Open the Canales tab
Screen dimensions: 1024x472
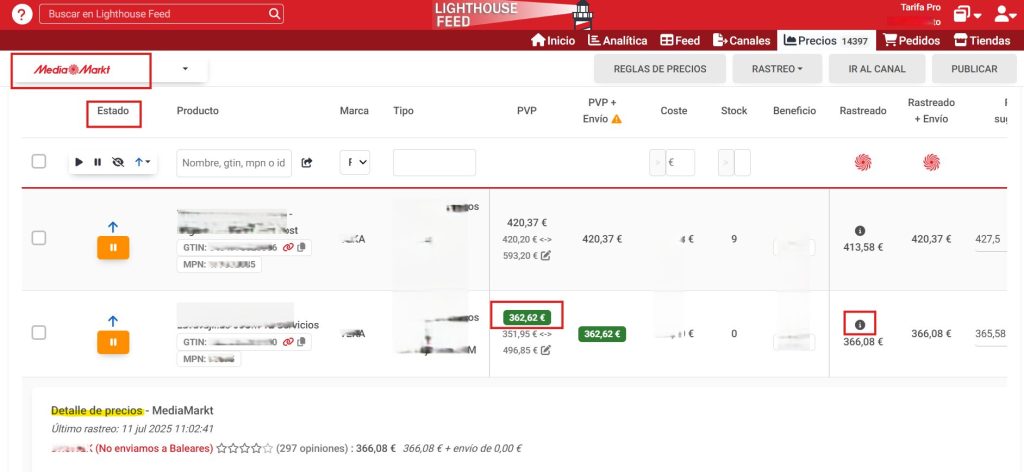pos(741,40)
